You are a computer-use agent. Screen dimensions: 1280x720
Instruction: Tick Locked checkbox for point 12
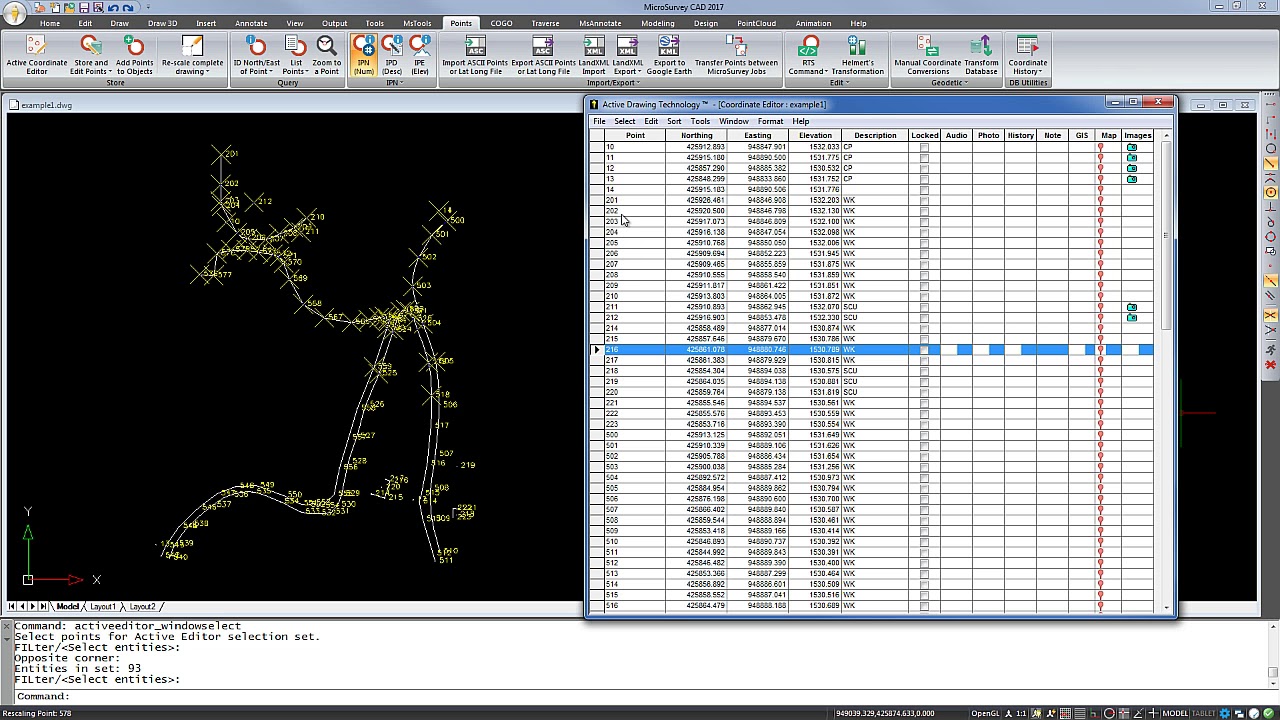point(924,168)
